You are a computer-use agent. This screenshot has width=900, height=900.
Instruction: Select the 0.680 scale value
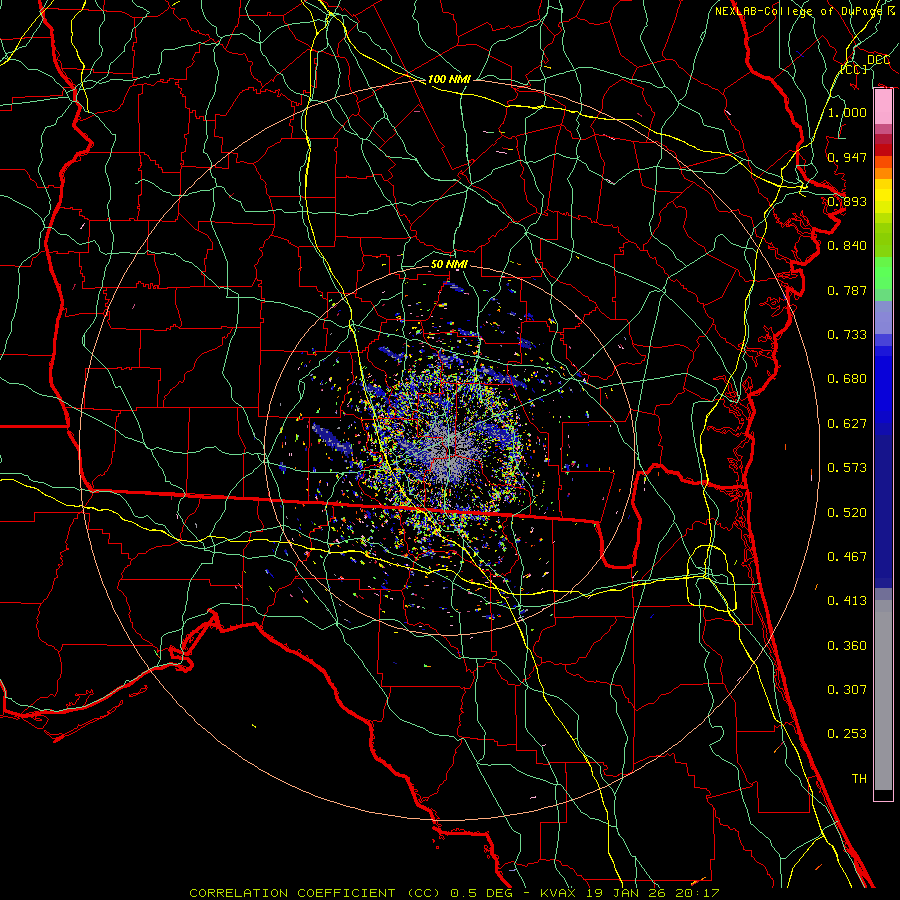(847, 379)
